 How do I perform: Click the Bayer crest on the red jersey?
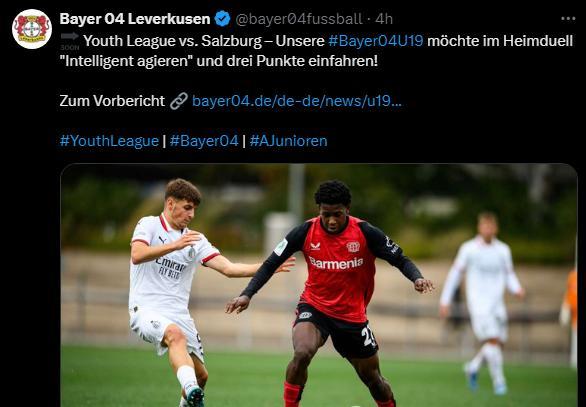pos(353,247)
